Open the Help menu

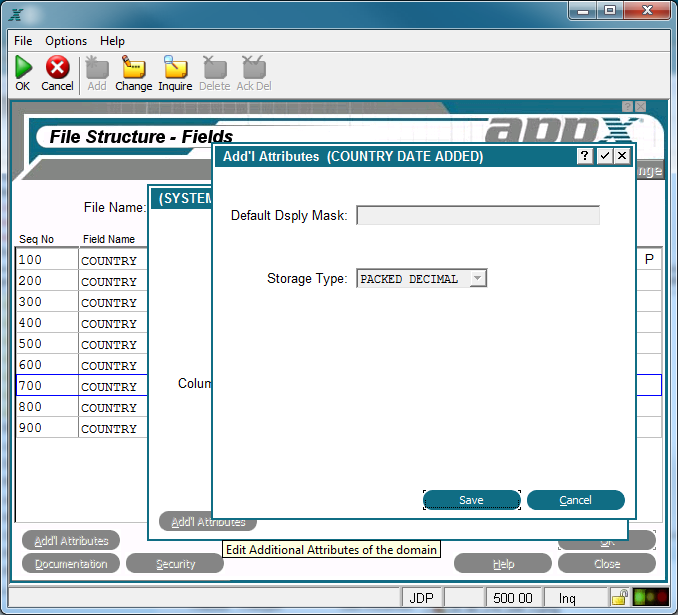(x=112, y=41)
